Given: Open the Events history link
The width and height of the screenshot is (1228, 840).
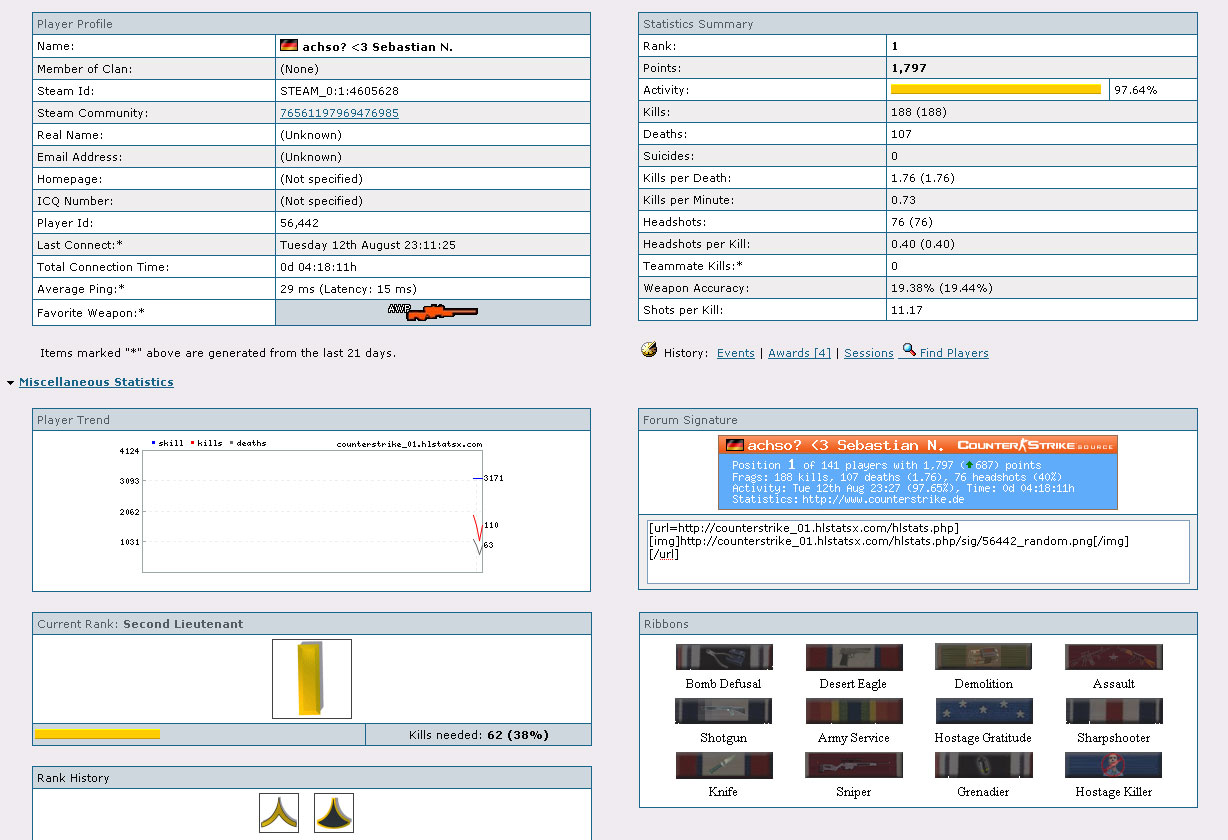Looking at the screenshot, I should 735,353.
